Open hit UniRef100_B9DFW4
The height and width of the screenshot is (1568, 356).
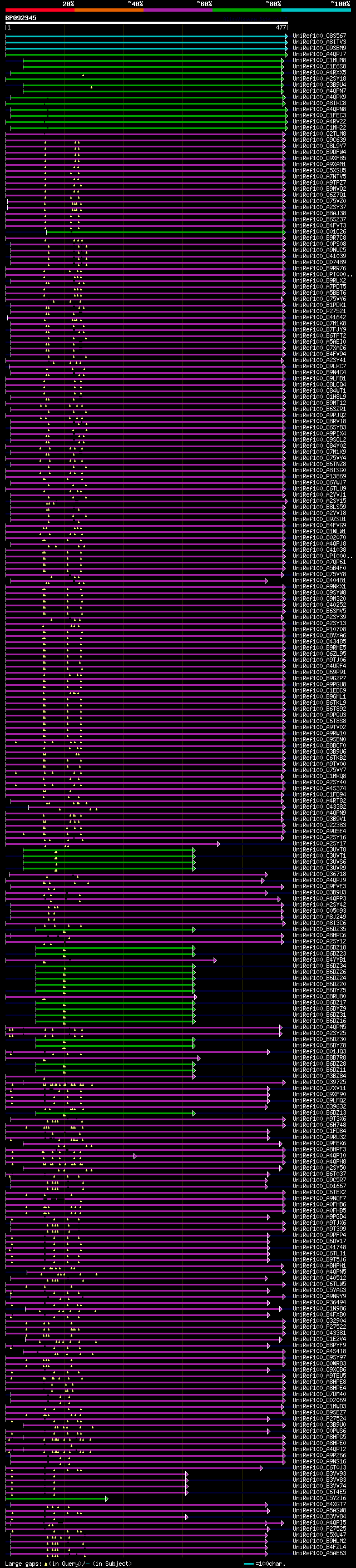coord(319,152)
